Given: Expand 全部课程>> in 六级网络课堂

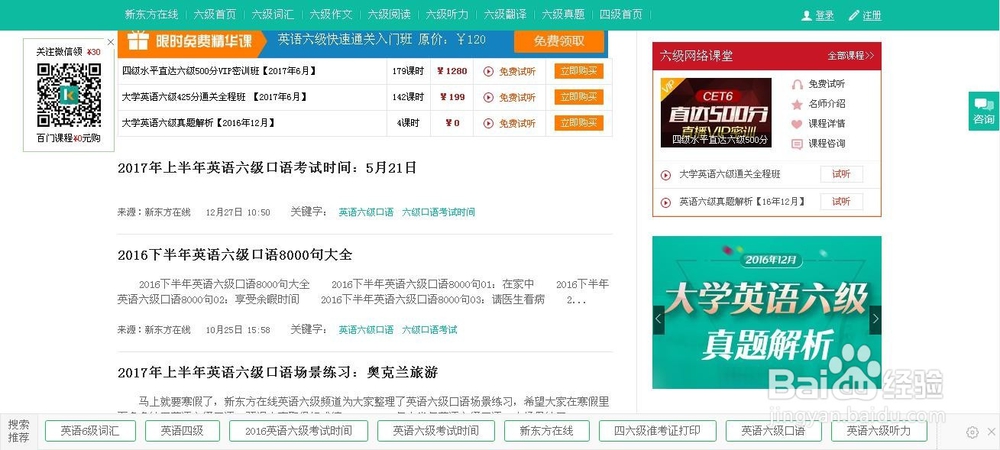Looking at the screenshot, I should 851,56.
